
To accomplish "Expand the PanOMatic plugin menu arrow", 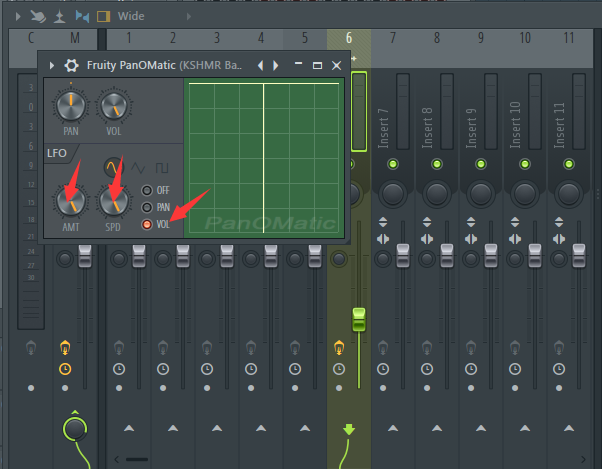I will coord(52,65).
